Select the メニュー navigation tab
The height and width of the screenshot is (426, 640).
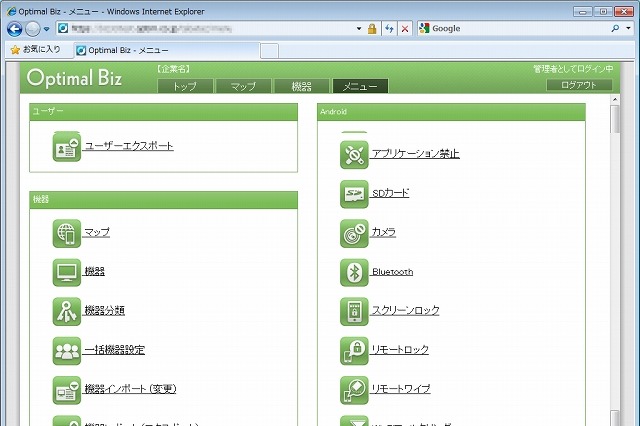click(x=360, y=86)
